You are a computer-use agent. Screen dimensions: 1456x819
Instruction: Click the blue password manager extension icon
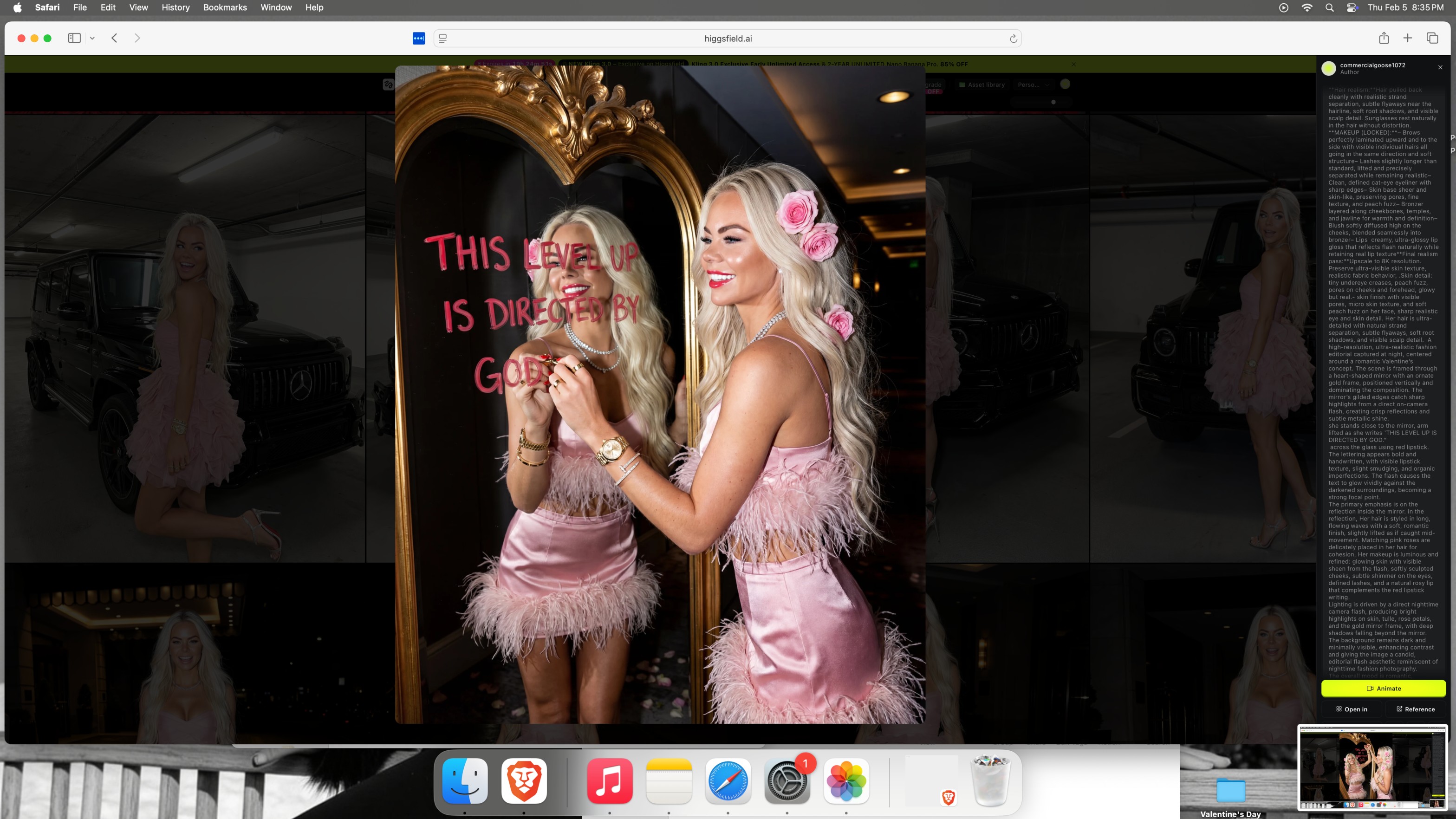pyautogui.click(x=418, y=38)
